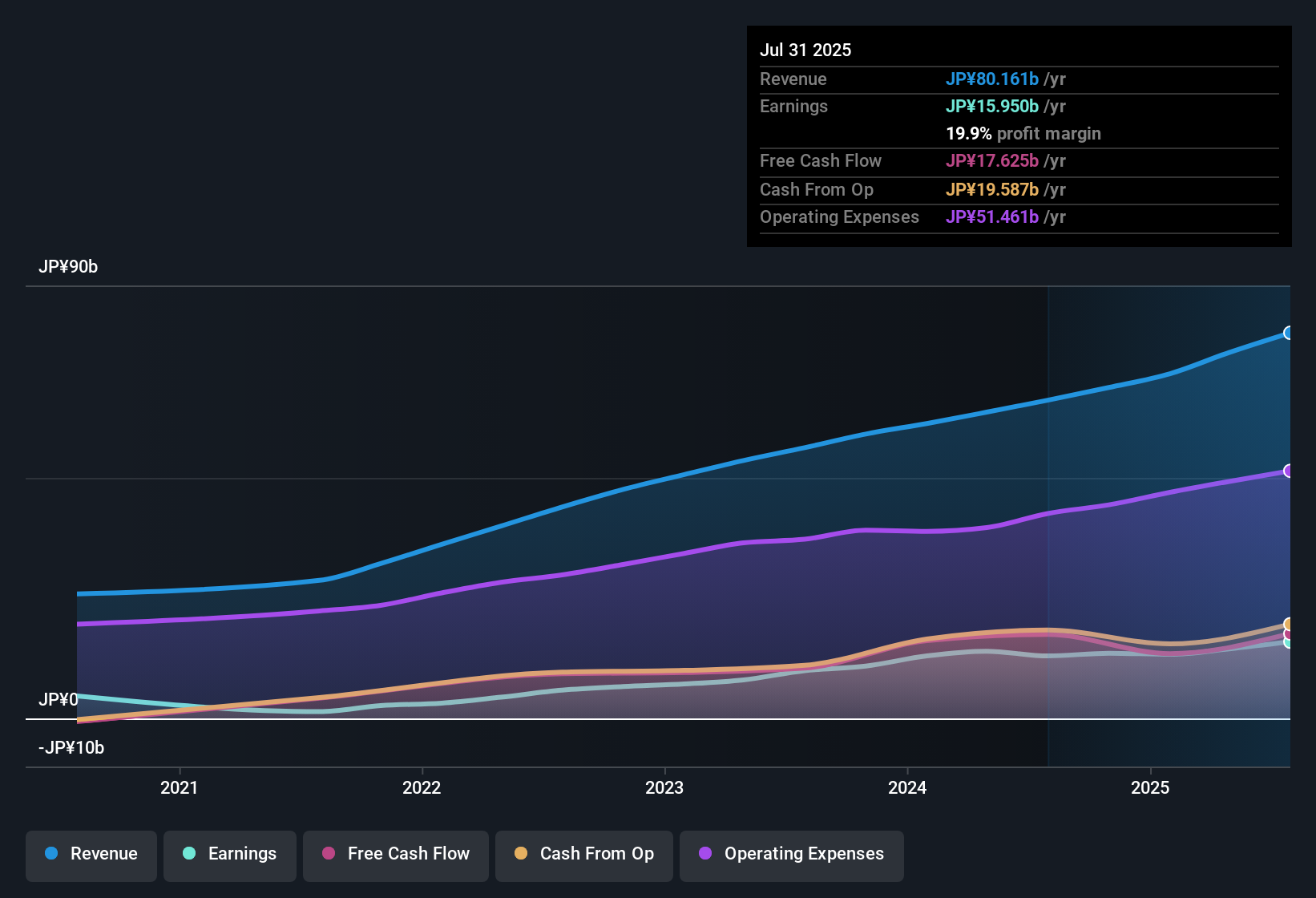Expand the Jul 31 2025 tooltip panel
This screenshot has height=898, width=1316.
coord(1018,136)
